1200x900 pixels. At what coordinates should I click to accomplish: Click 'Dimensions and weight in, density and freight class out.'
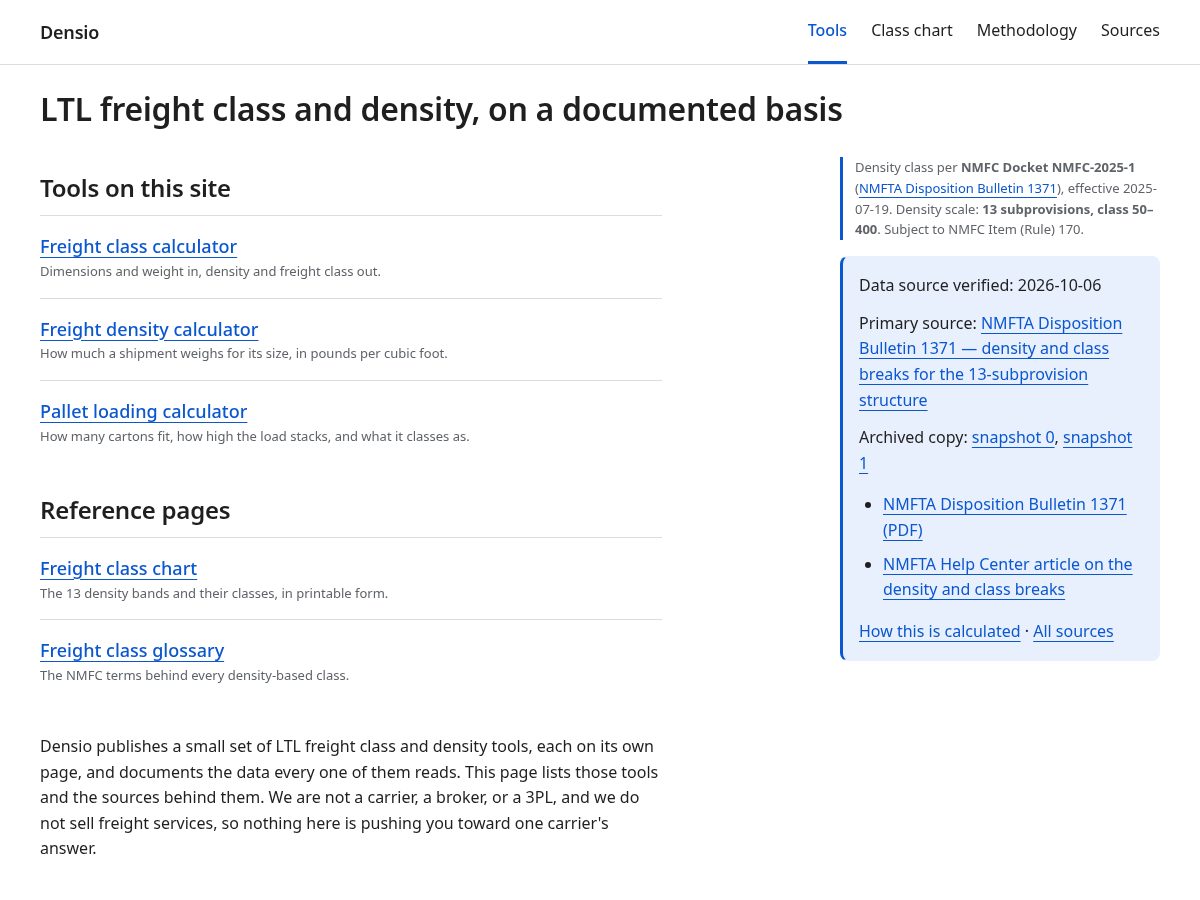click(210, 271)
